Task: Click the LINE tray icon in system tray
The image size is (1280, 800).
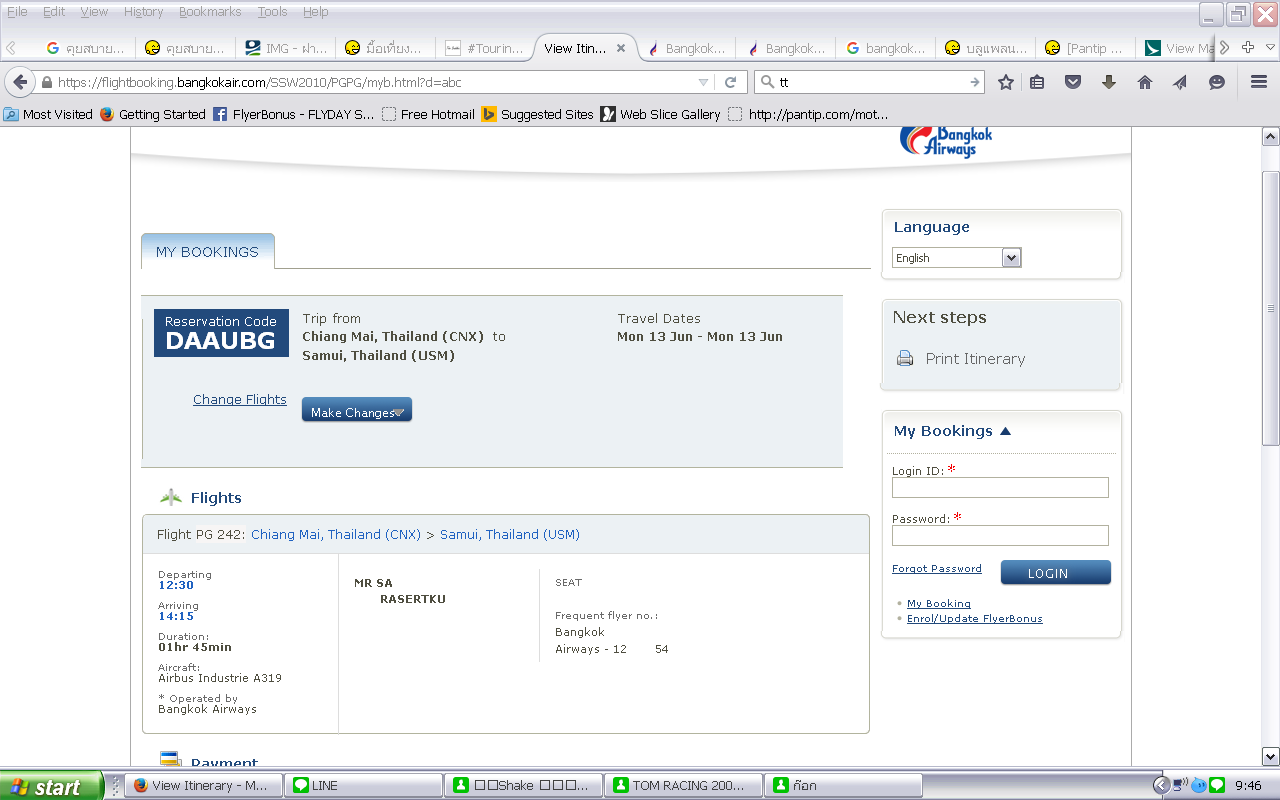Action: (x=1217, y=785)
